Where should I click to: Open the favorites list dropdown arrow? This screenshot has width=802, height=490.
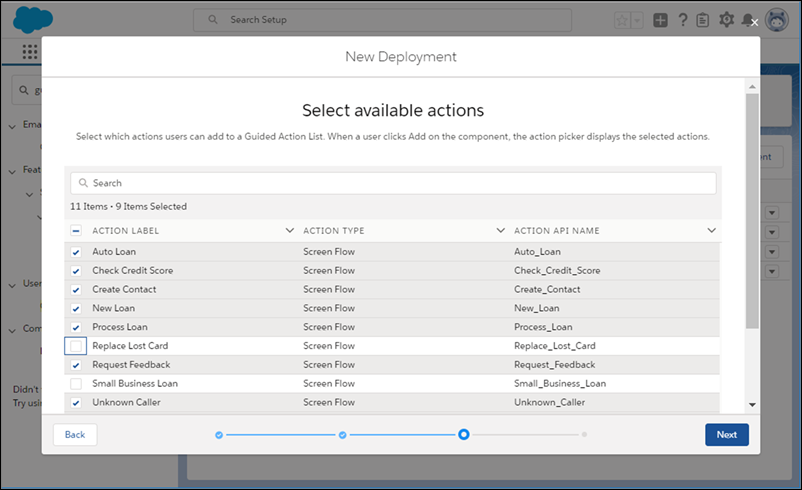pos(637,20)
